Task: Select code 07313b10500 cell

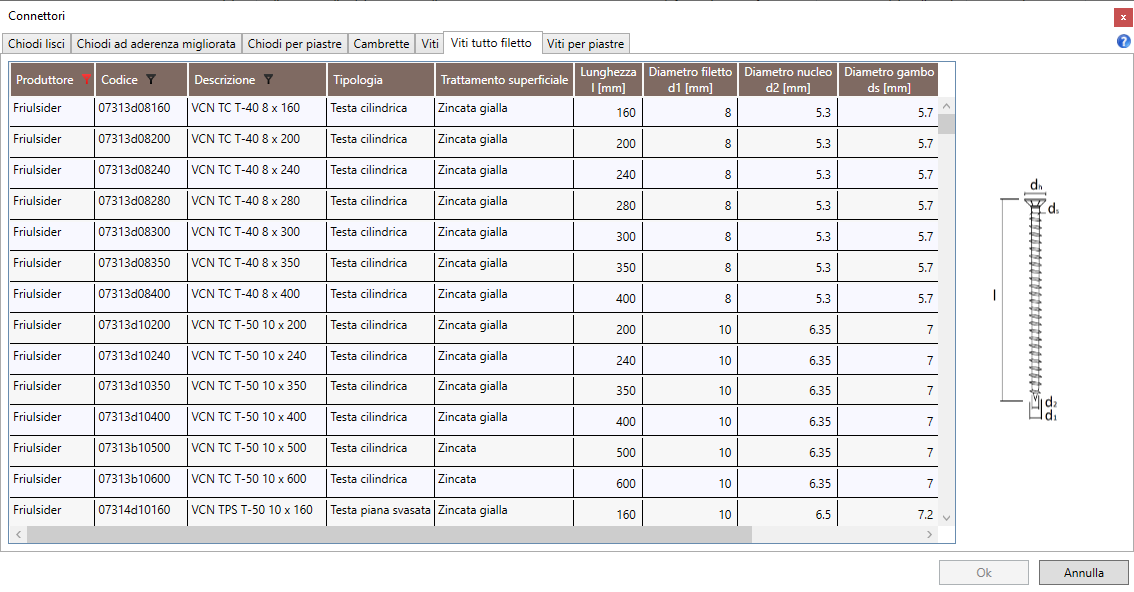Action: [140, 452]
